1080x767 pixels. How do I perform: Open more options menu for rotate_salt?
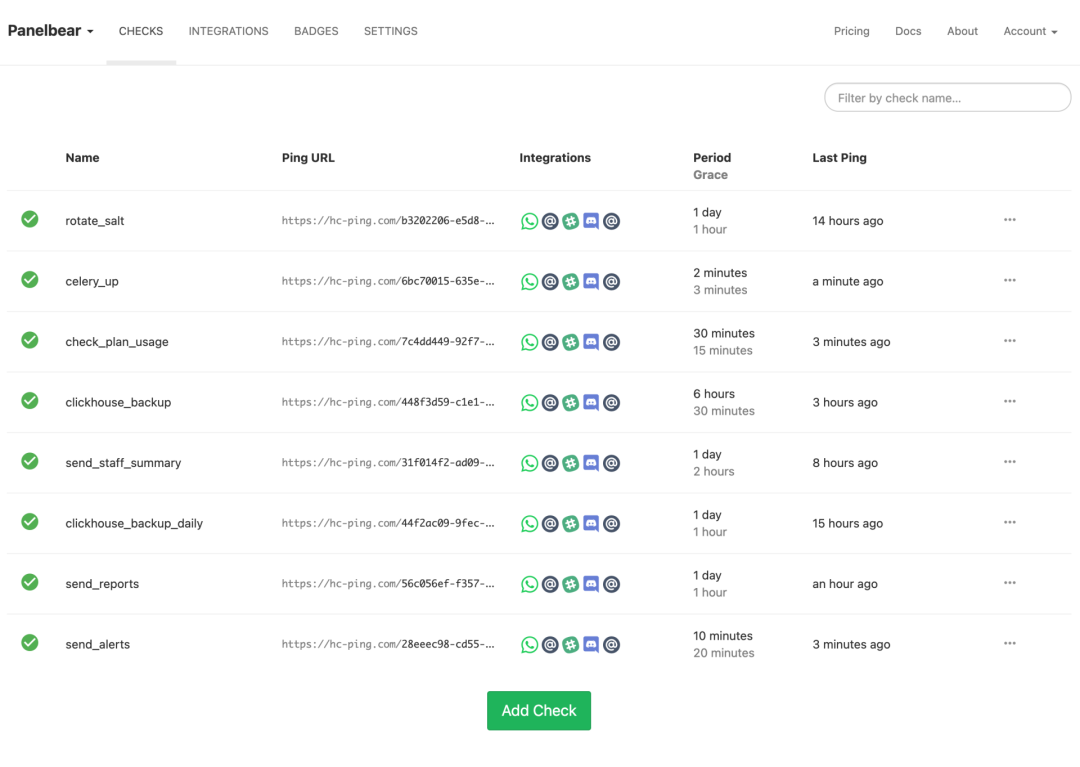point(1009,220)
